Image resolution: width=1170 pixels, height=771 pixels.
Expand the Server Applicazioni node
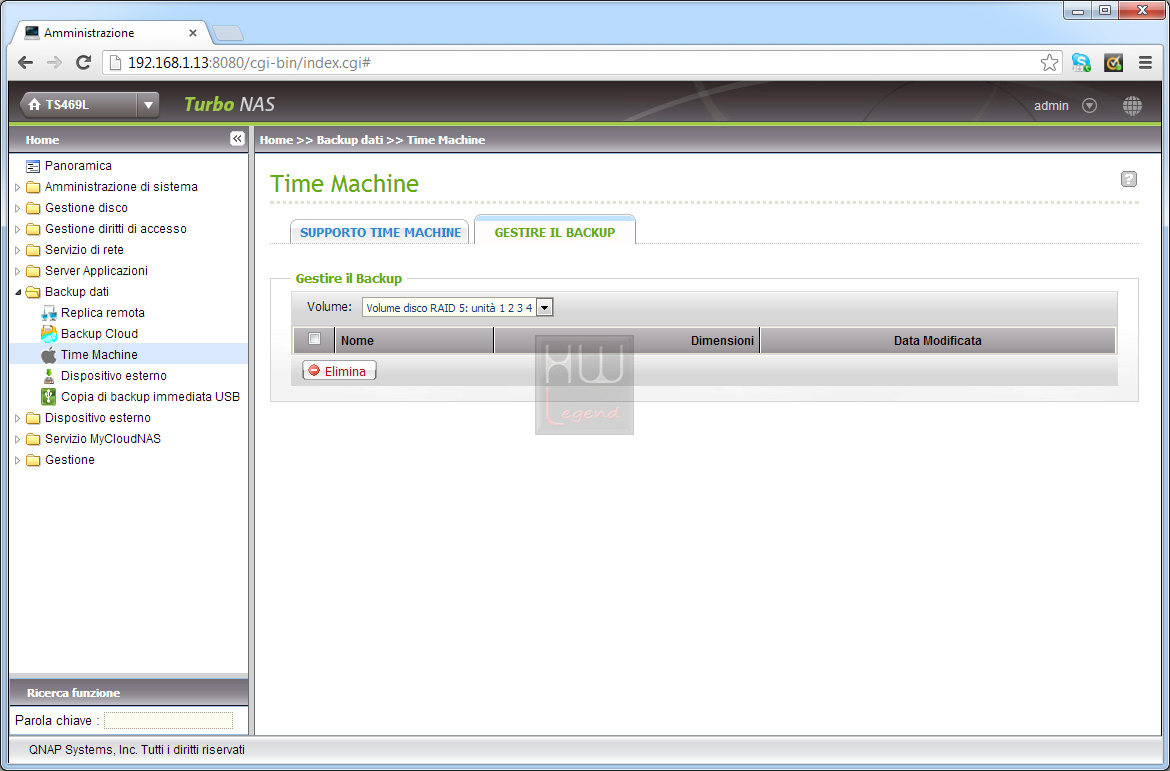click(x=18, y=271)
